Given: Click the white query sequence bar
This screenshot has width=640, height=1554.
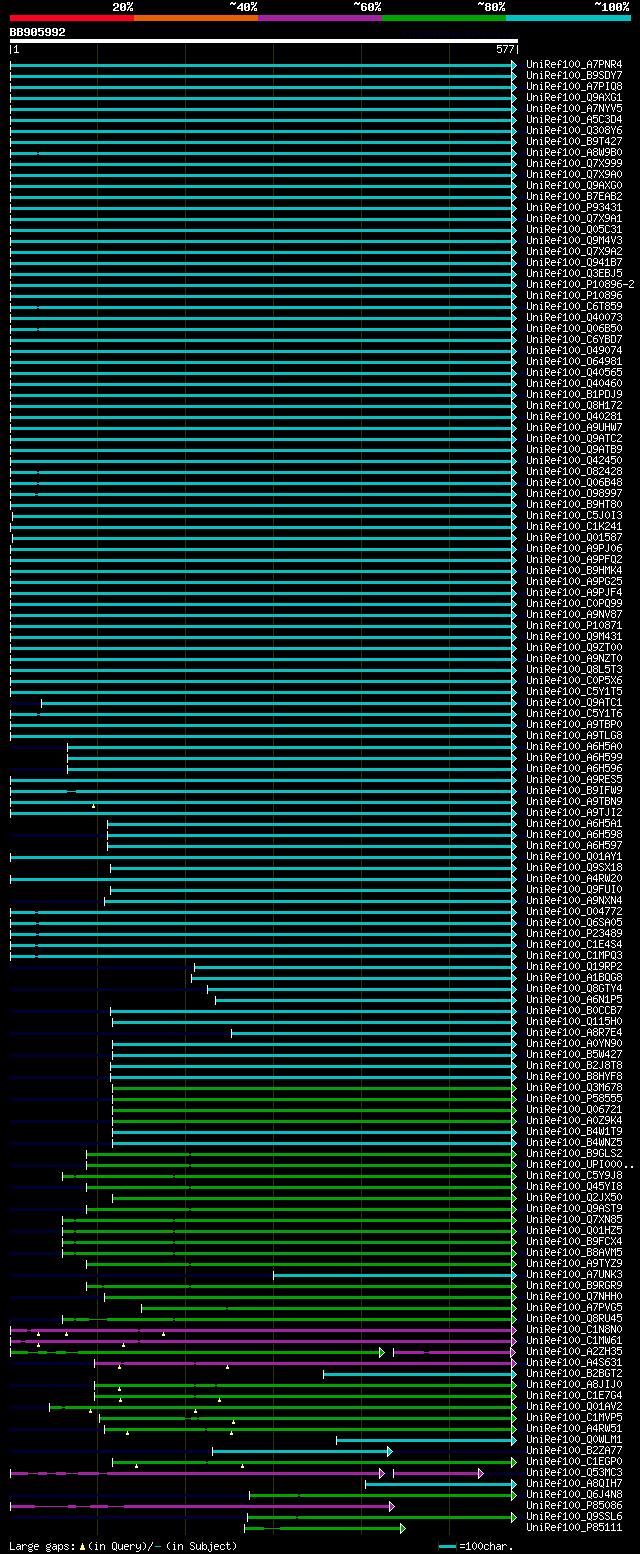Looking at the screenshot, I should point(264,42).
